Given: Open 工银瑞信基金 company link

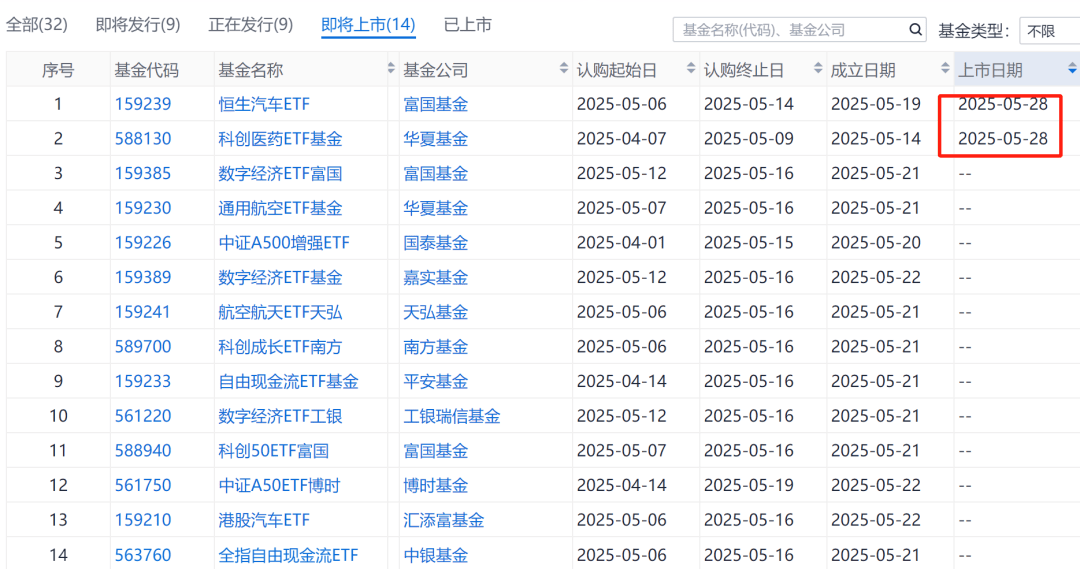Looking at the screenshot, I should click(x=452, y=416).
